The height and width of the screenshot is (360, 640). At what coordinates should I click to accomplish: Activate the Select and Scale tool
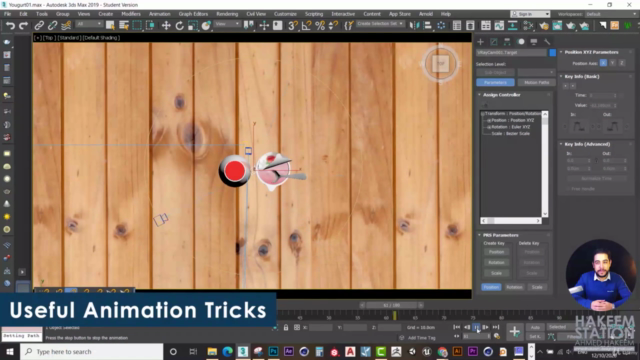[x=193, y=26]
